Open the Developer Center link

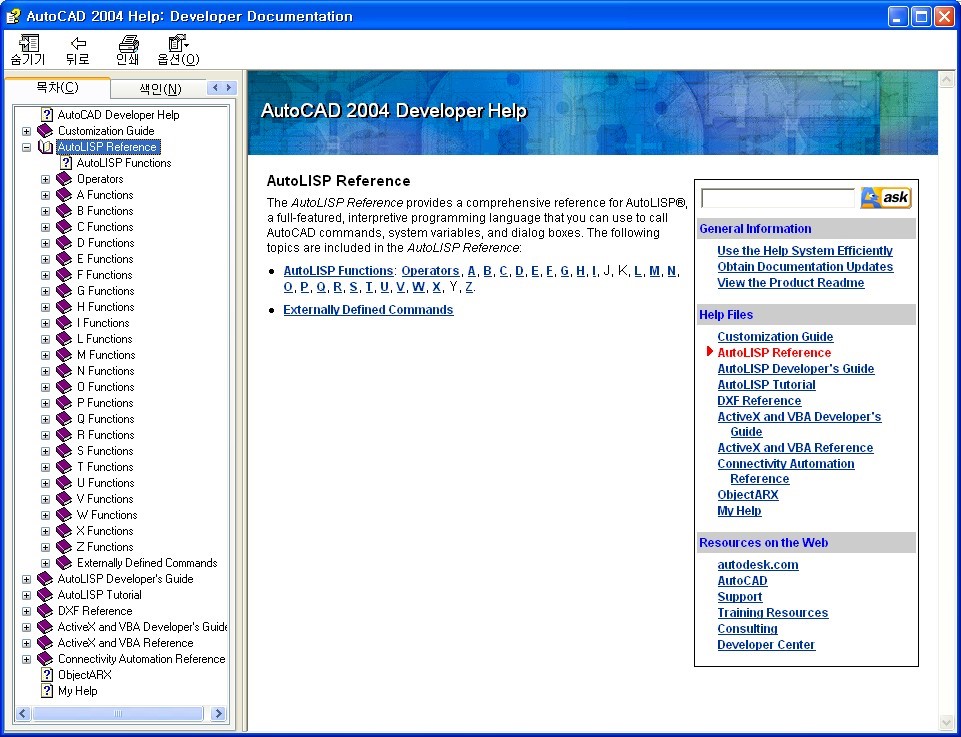click(766, 644)
